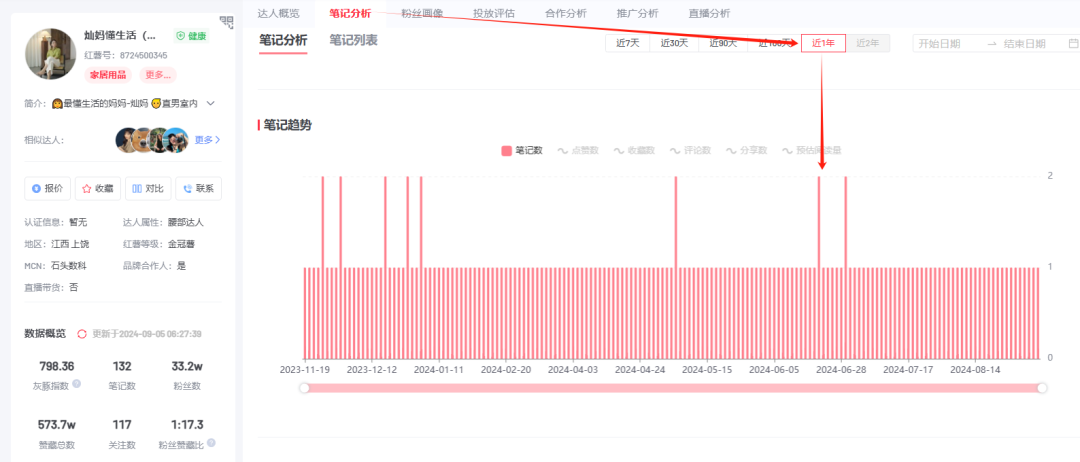
Task: Open help icon next to 灰豚指数
Action: click(x=76, y=384)
